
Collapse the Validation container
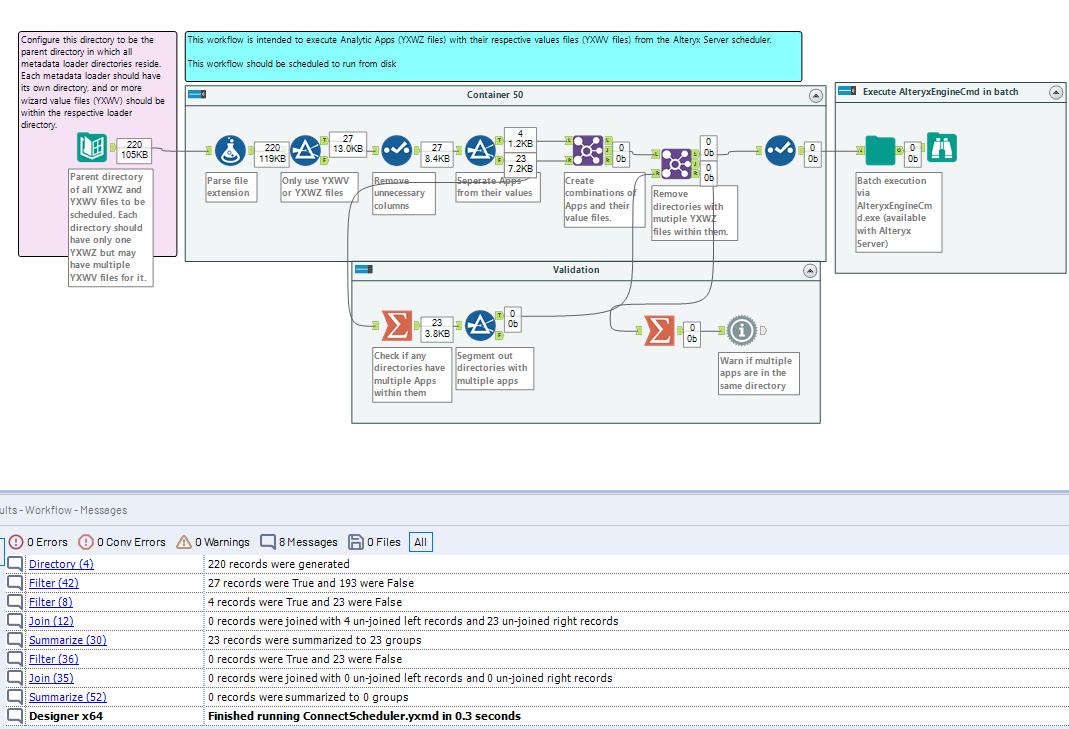tap(810, 270)
